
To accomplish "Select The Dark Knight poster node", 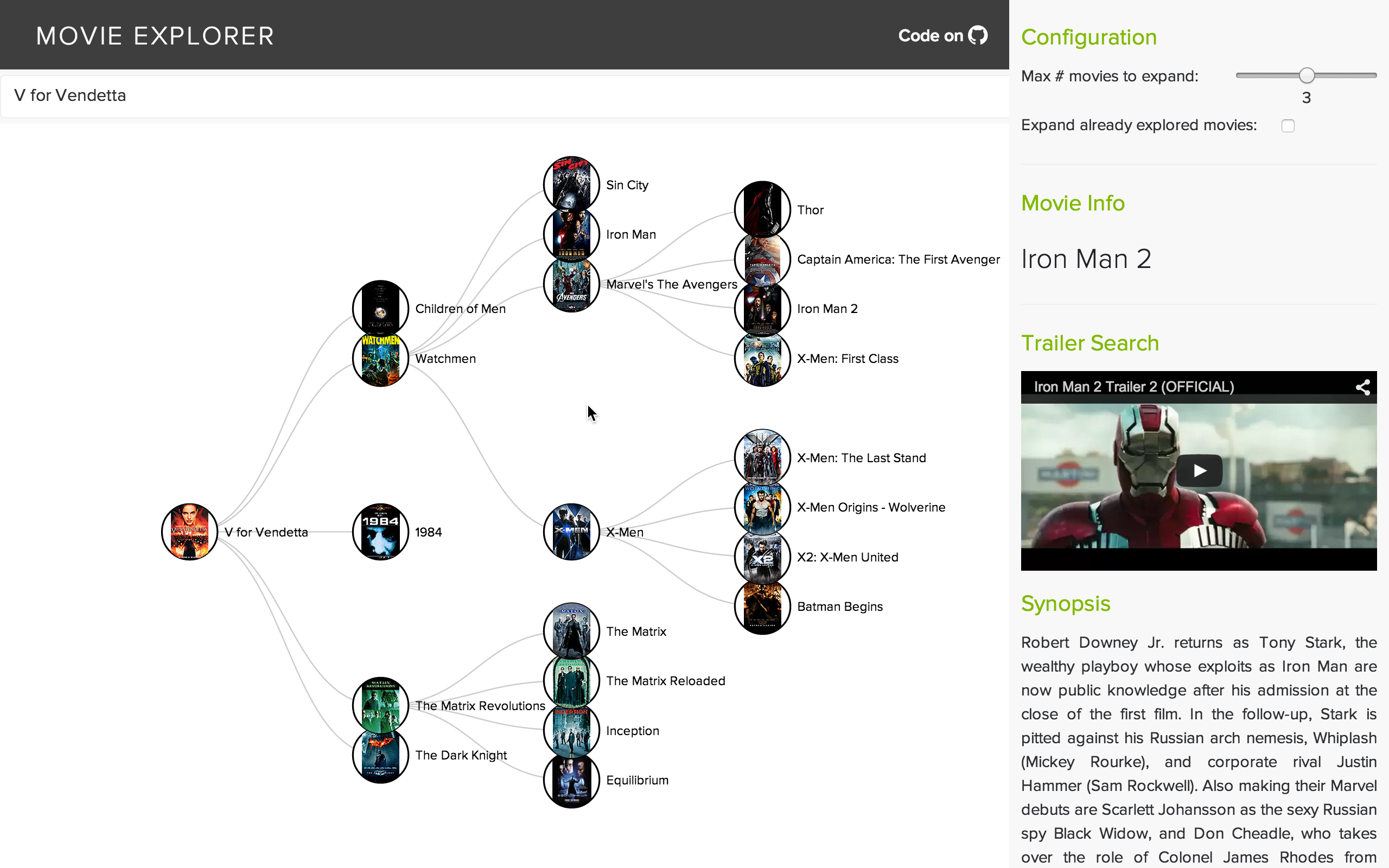I will coord(380,755).
